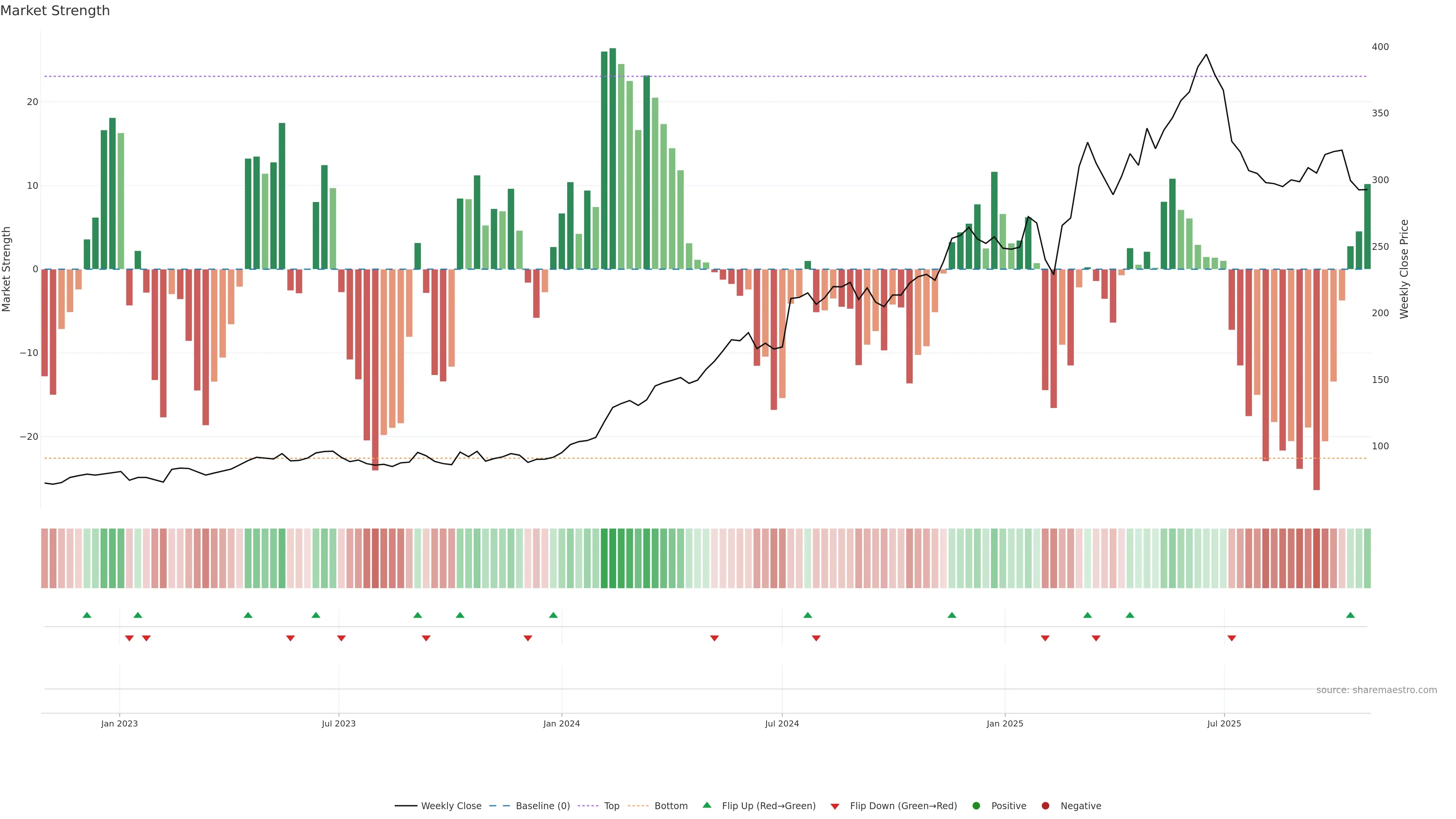Click the Jan 2024 x-axis label

pos(561,723)
